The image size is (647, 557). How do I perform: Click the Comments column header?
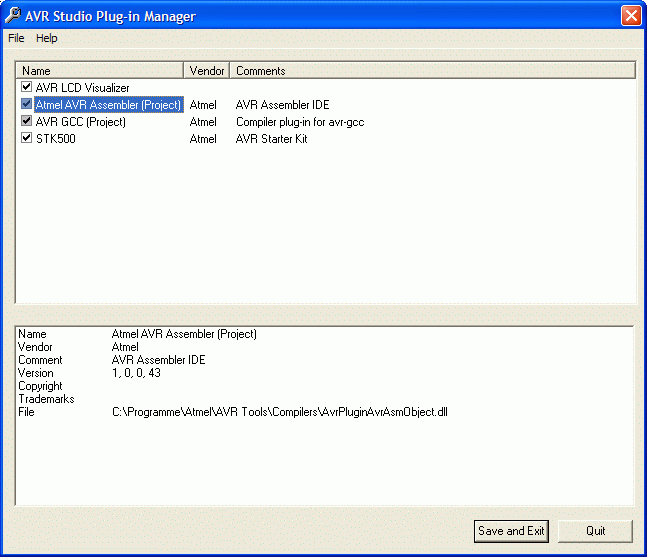tap(432, 71)
